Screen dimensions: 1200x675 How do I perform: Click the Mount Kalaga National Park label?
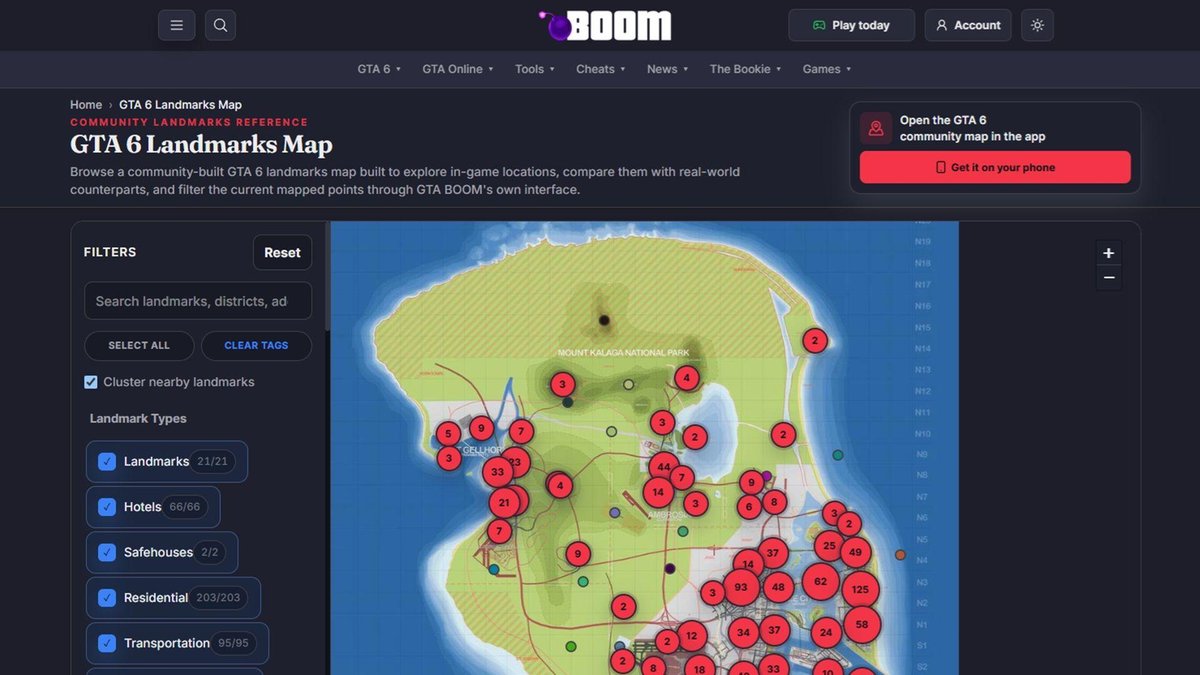click(x=624, y=353)
